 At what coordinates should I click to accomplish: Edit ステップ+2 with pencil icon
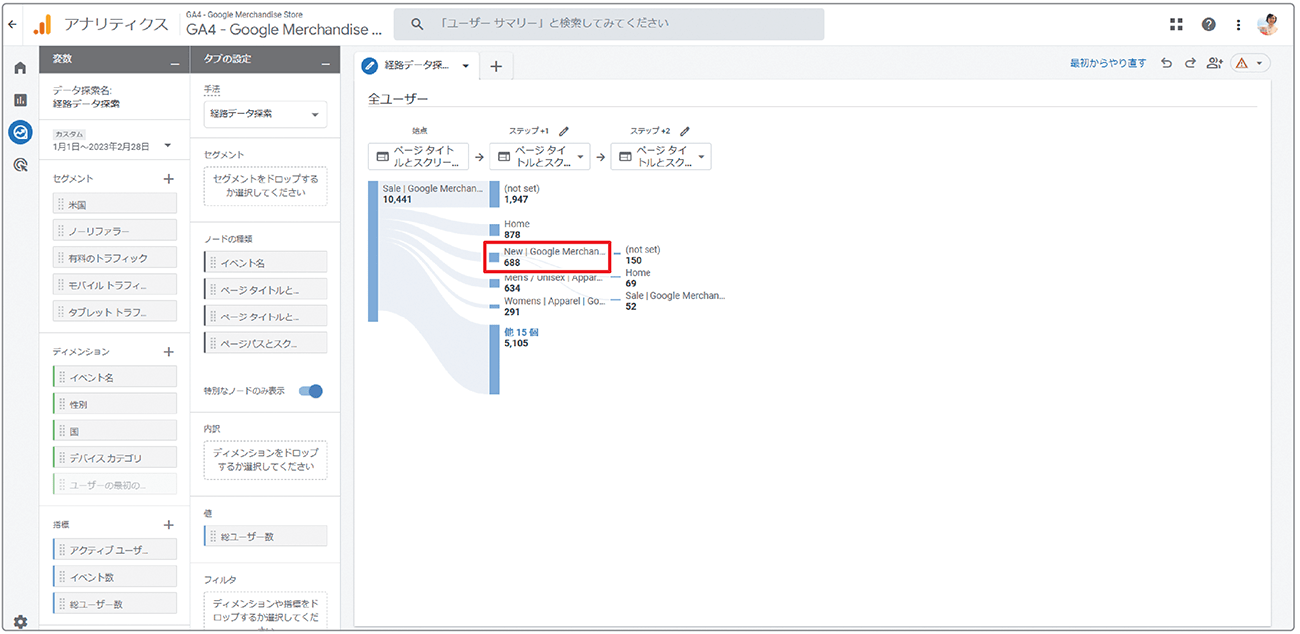coord(685,131)
